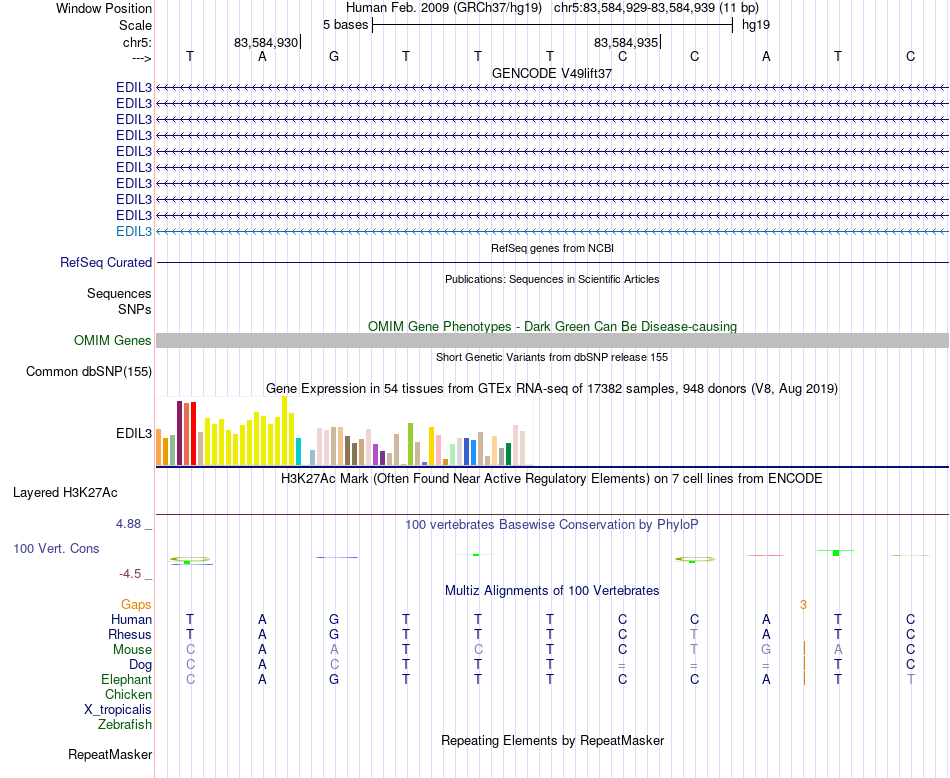Viewport: 950px width, 778px height.
Task: Click the orange "3" gap count
Action: (x=803, y=605)
